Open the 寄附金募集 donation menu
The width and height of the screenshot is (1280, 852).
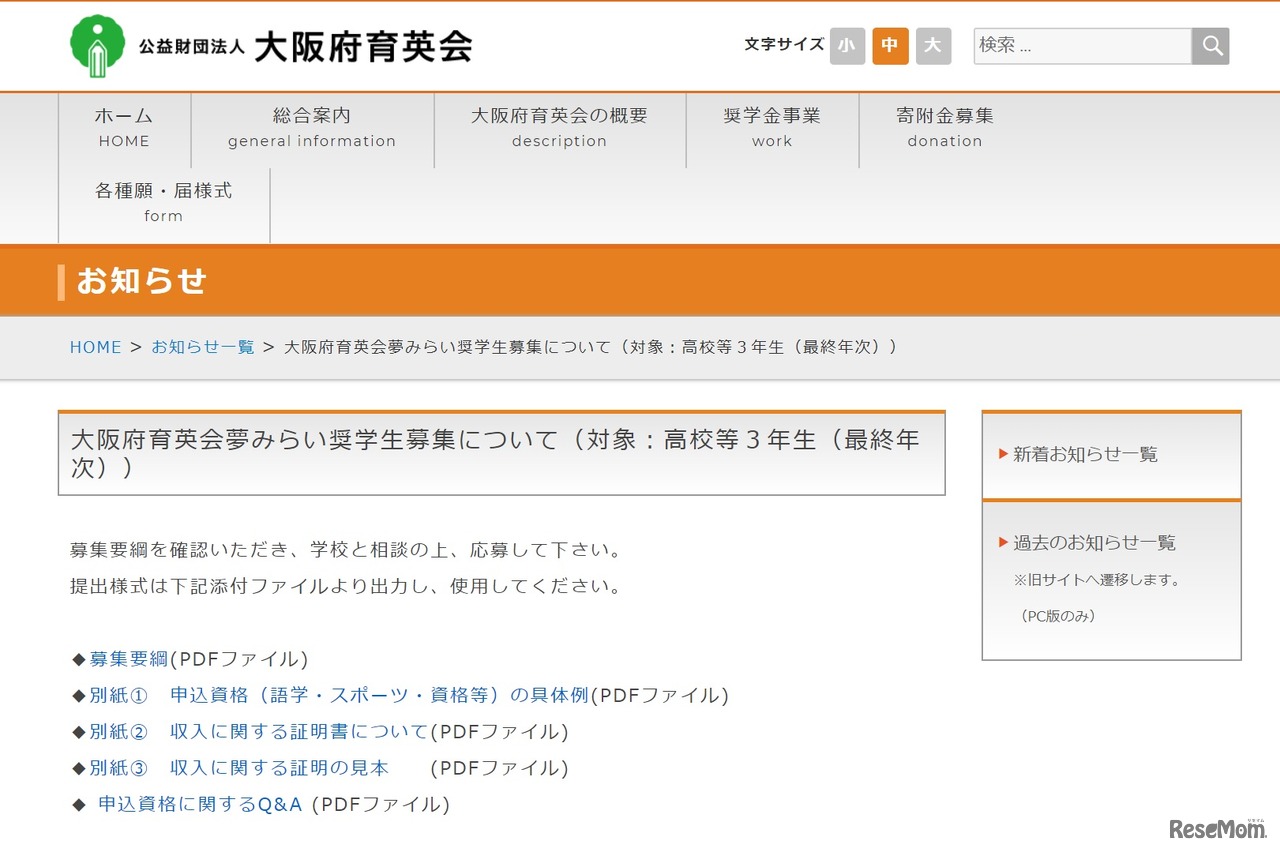[x=944, y=128]
